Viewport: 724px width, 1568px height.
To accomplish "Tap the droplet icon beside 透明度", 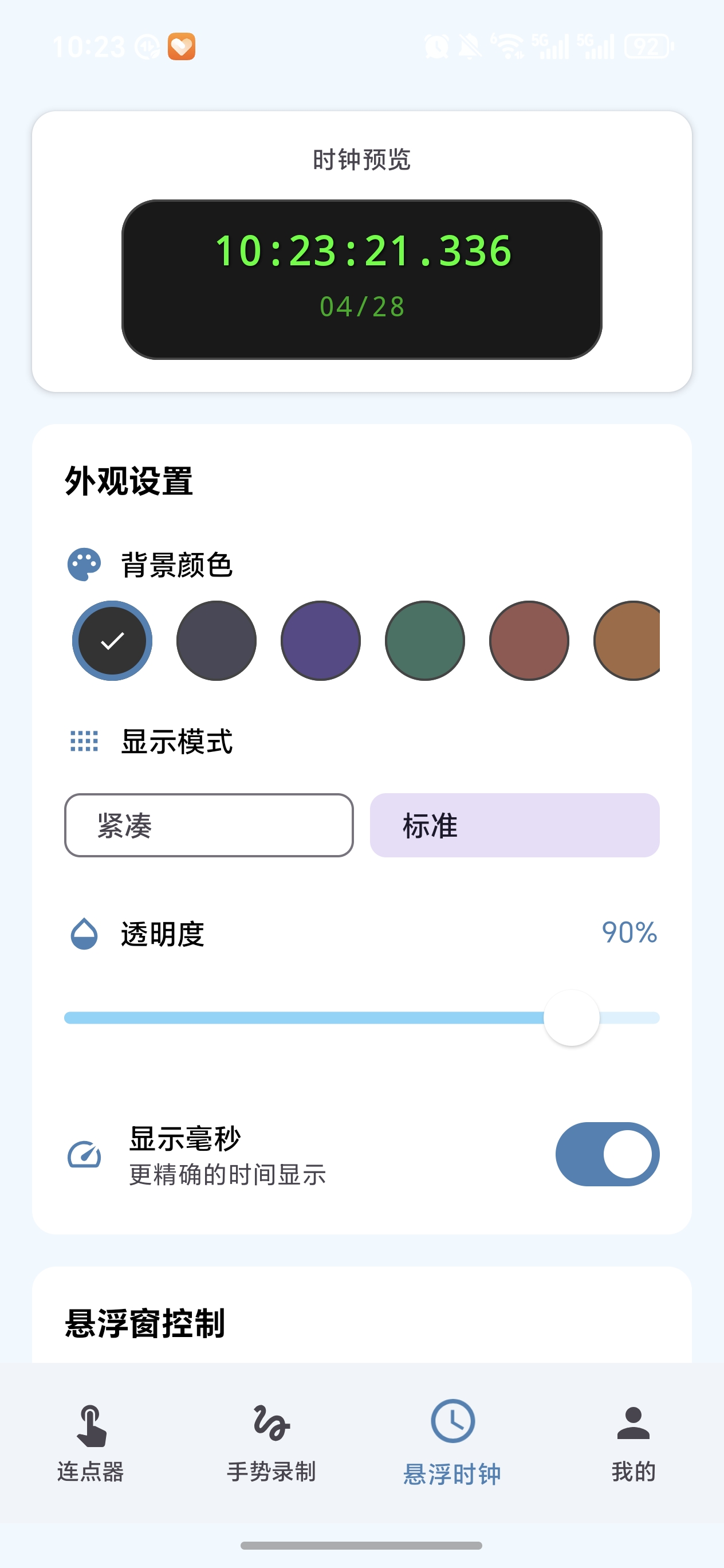I will tap(84, 934).
